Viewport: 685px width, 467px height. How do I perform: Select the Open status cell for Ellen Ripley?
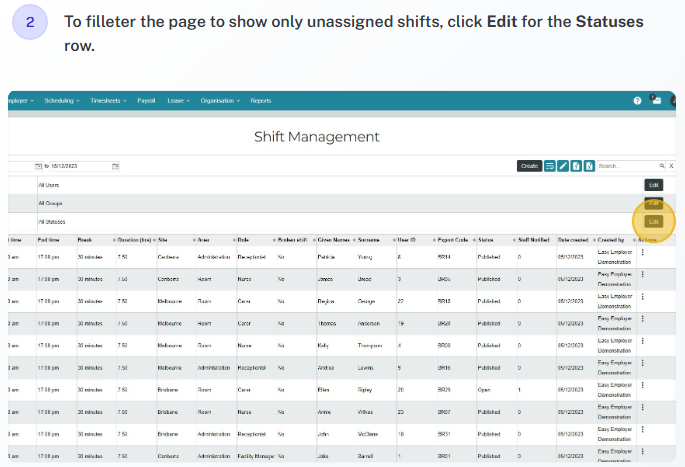tap(484, 390)
